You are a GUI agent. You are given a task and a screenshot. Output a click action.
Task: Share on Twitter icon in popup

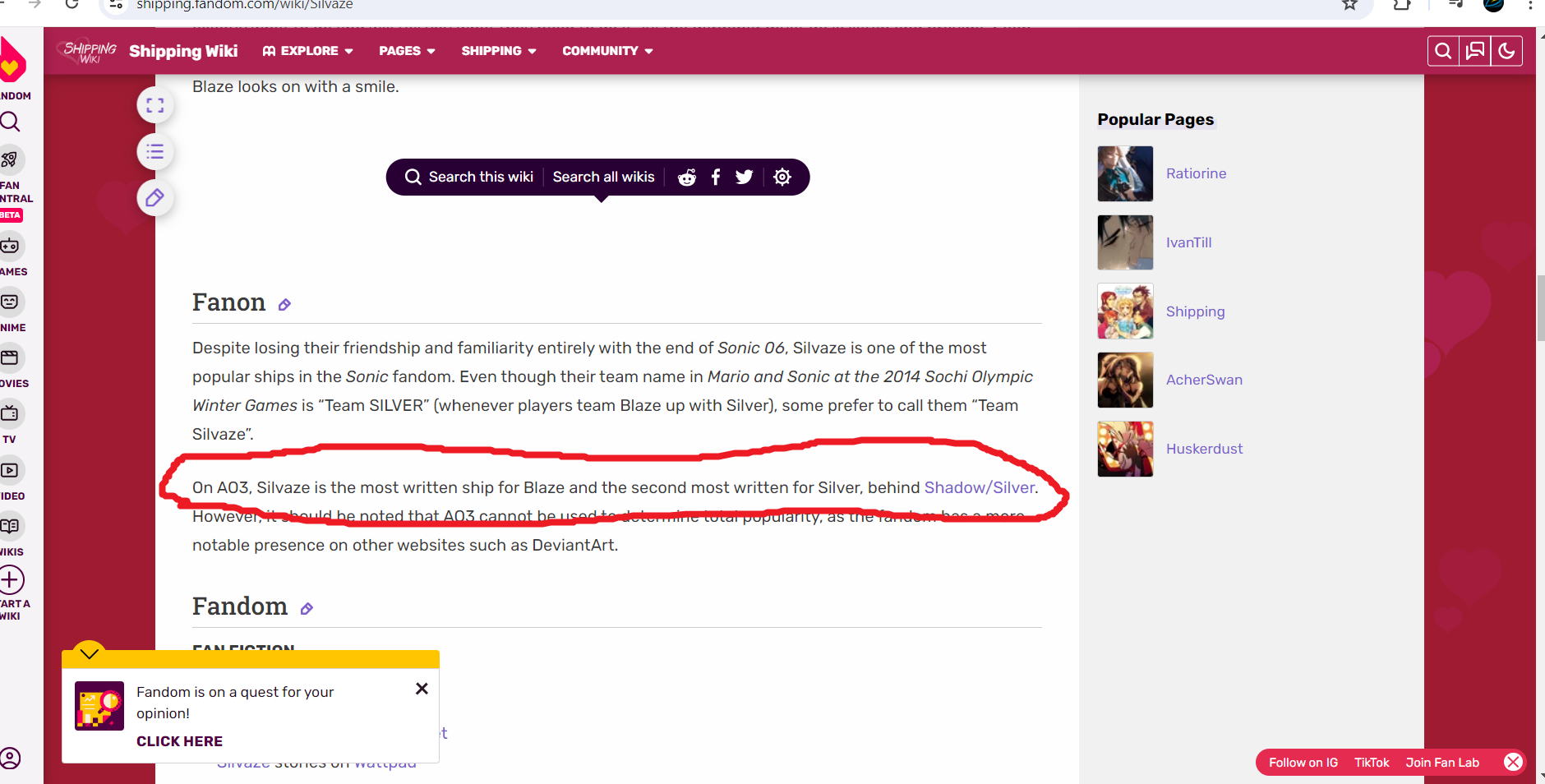coord(745,178)
